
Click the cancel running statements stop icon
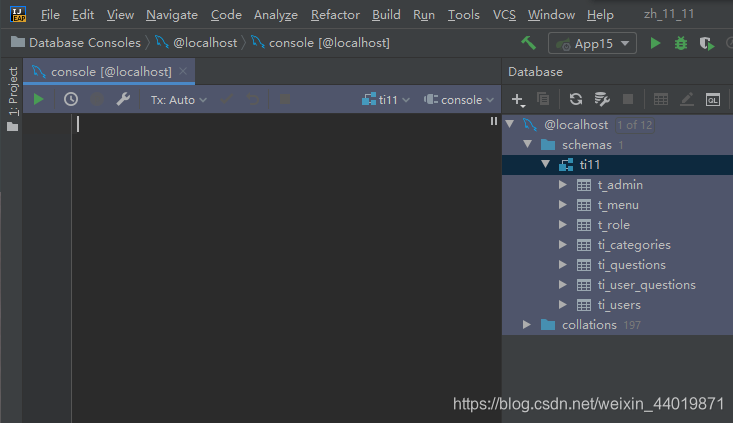285,99
